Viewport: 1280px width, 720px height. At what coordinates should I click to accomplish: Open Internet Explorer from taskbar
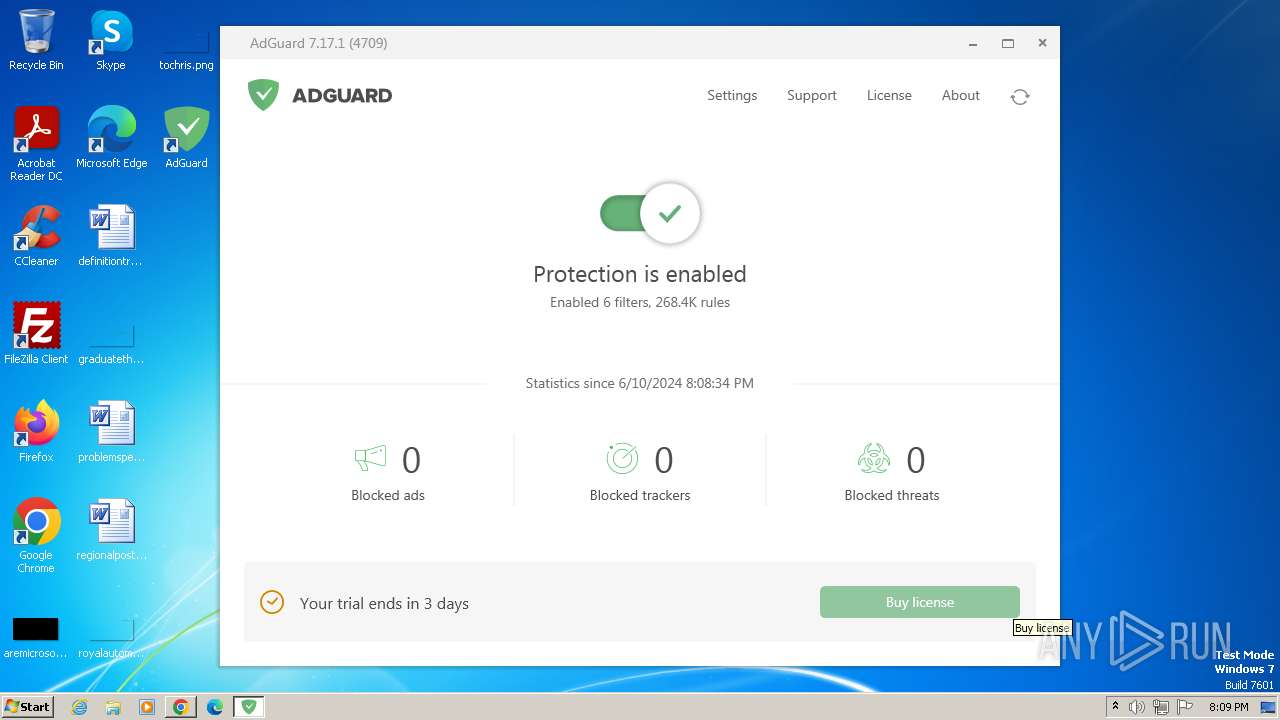point(80,707)
